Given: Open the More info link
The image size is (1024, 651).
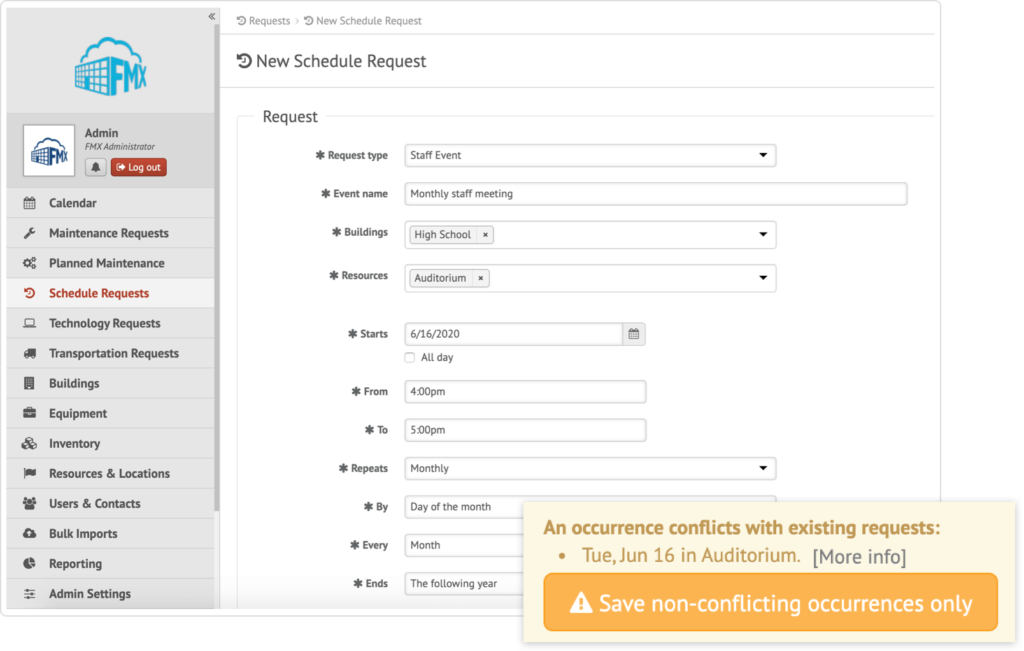Looking at the screenshot, I should click(x=859, y=557).
